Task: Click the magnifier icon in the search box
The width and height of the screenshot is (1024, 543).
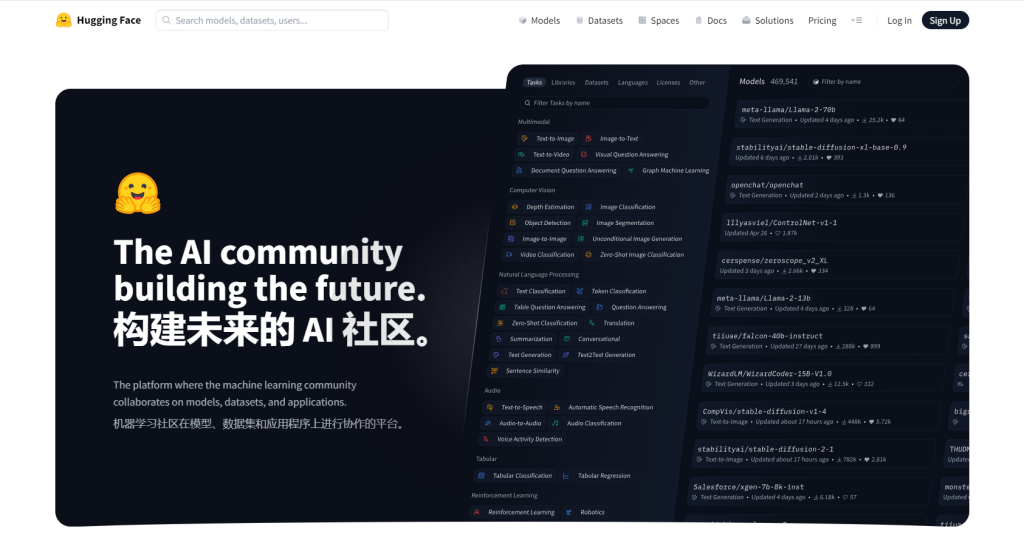Action: click(167, 20)
